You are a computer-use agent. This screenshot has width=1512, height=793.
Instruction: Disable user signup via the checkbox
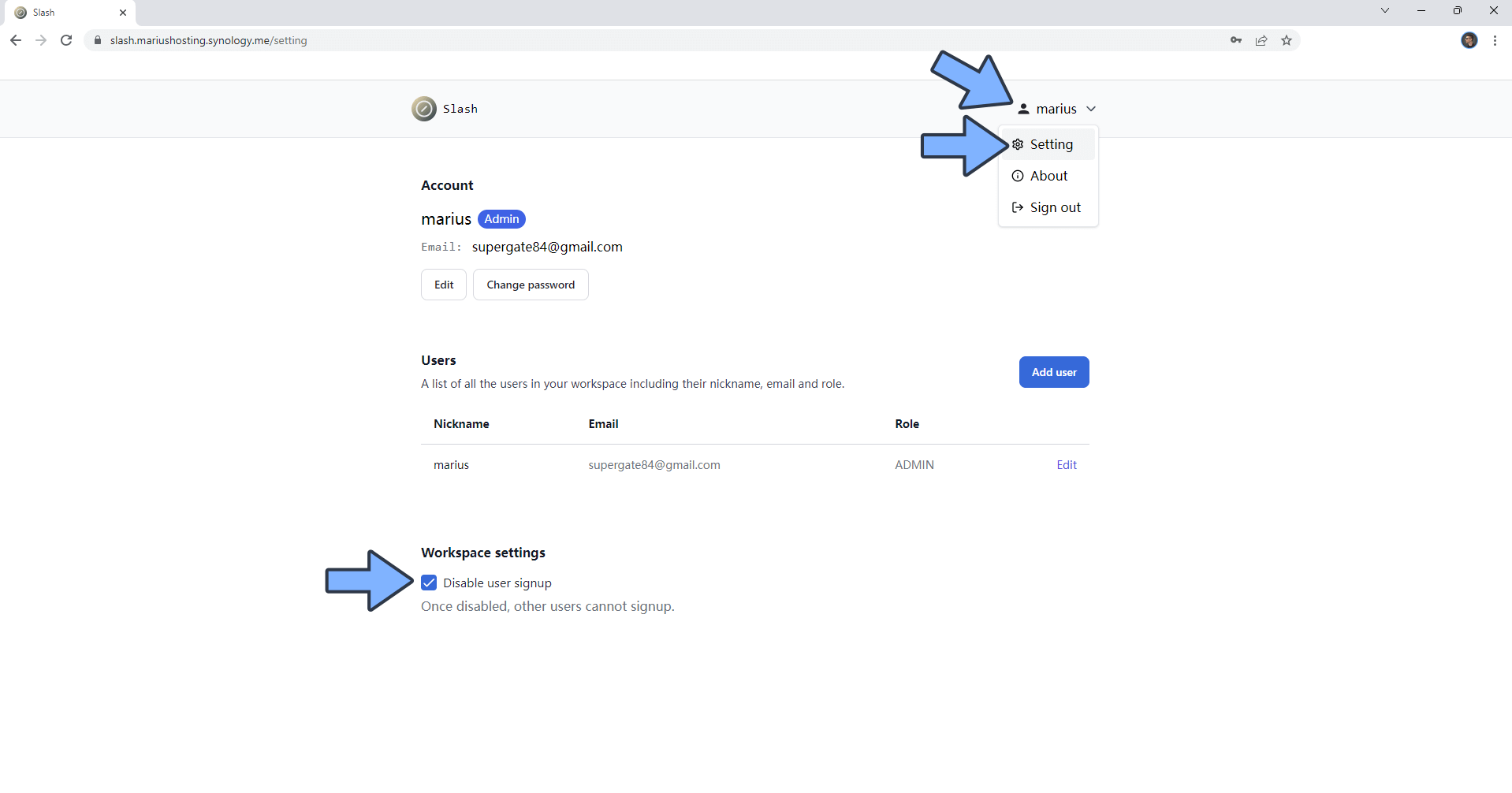pyautogui.click(x=429, y=582)
